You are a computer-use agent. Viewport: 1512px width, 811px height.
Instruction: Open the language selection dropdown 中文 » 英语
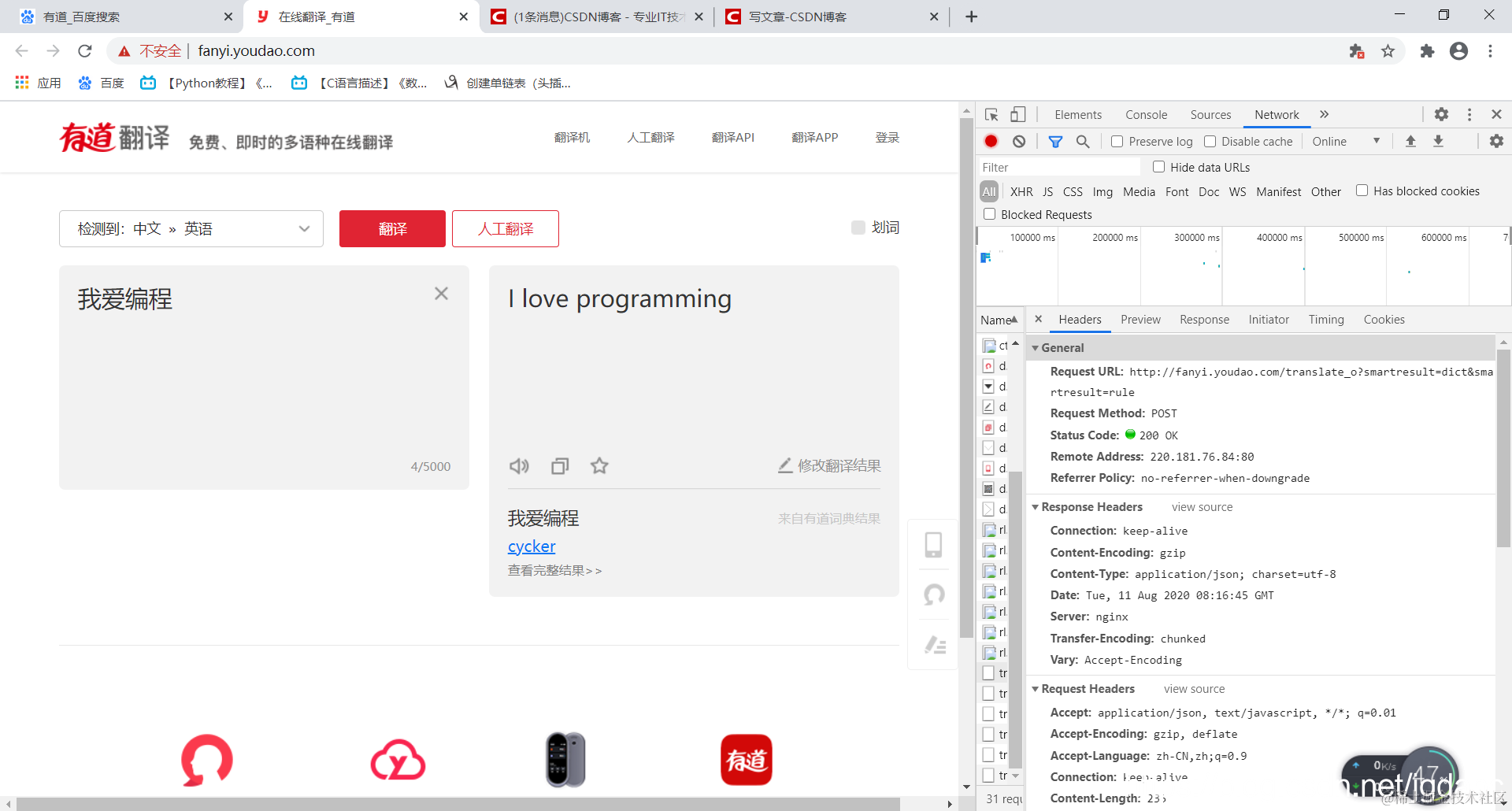tap(191, 228)
